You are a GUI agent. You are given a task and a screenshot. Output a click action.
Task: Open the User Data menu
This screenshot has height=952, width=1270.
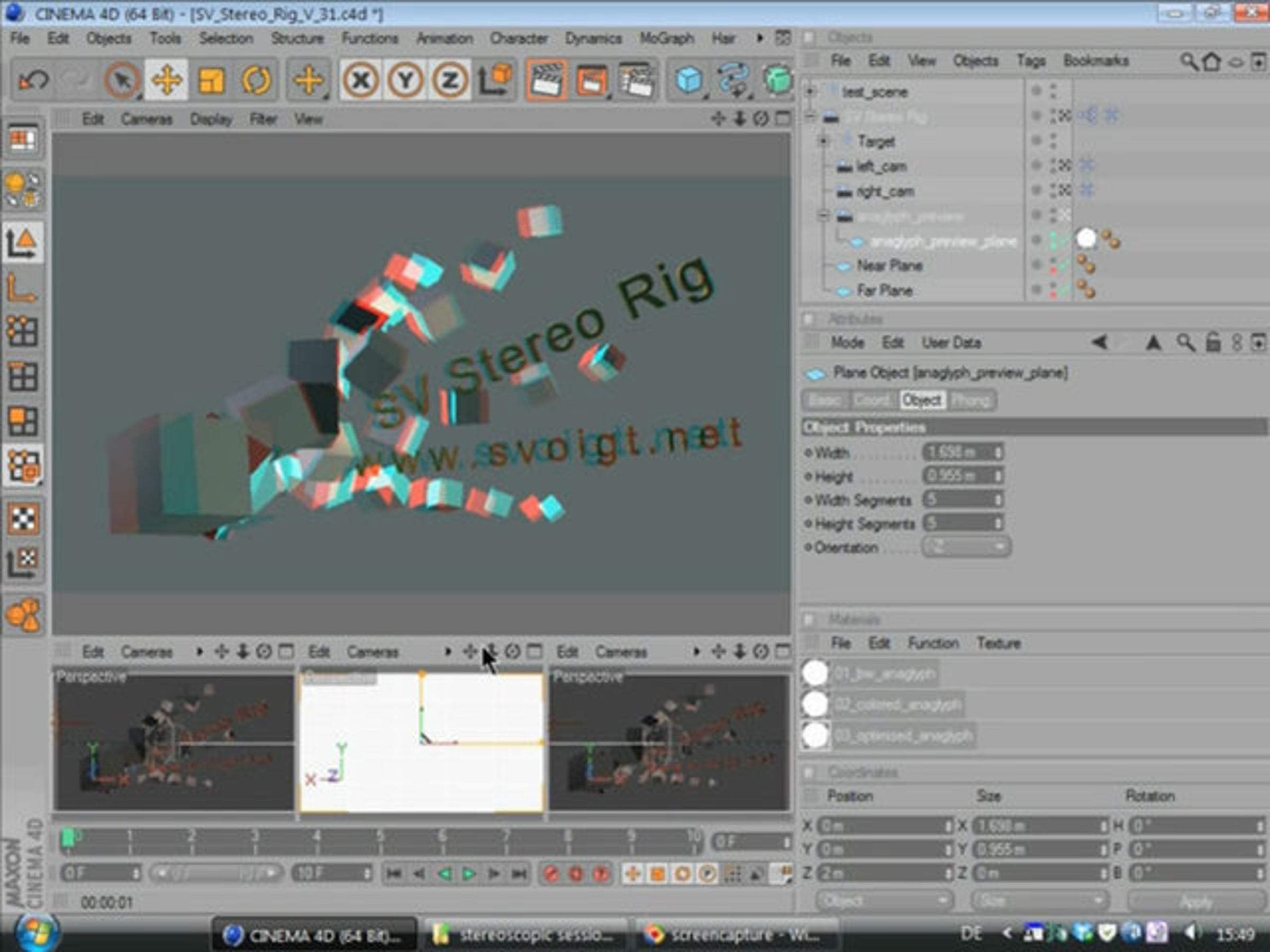coord(951,343)
